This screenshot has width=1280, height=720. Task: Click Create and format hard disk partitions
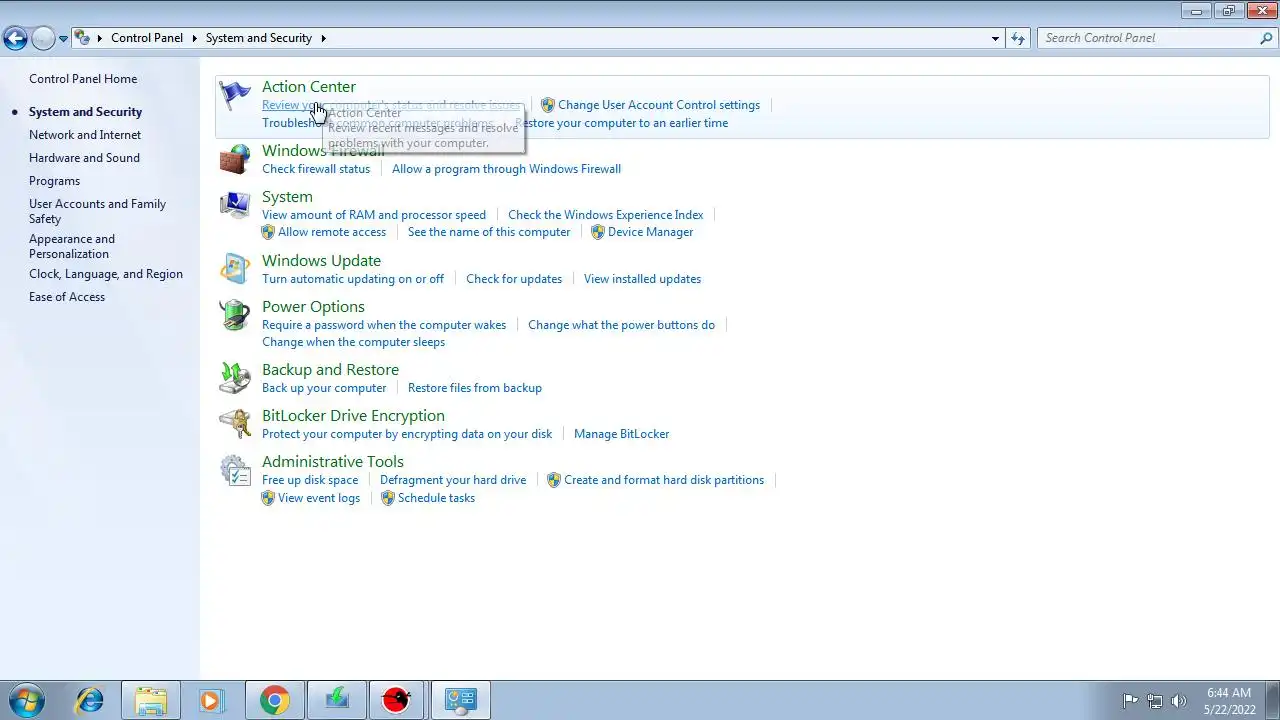point(664,480)
